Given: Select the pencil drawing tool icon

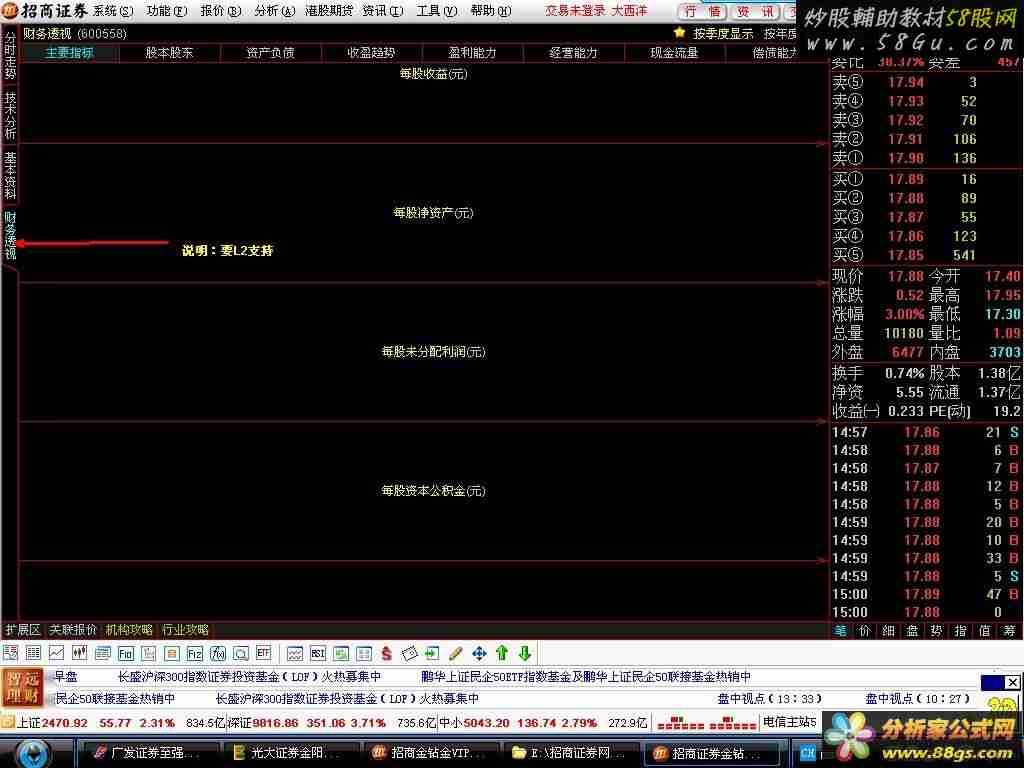Looking at the screenshot, I should [x=456, y=652].
